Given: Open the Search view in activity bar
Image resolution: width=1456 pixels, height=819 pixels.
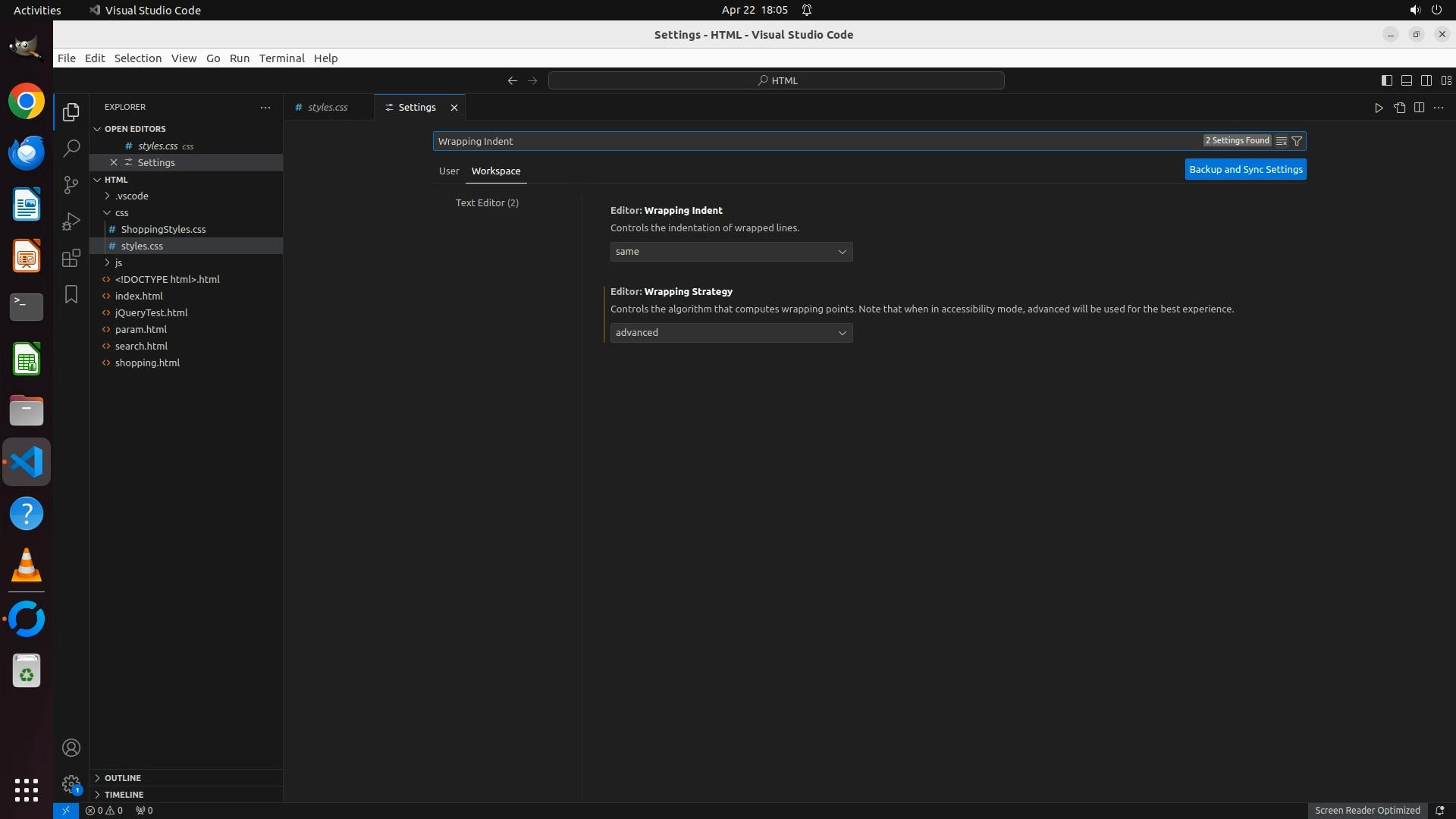Looking at the screenshot, I should [x=71, y=149].
